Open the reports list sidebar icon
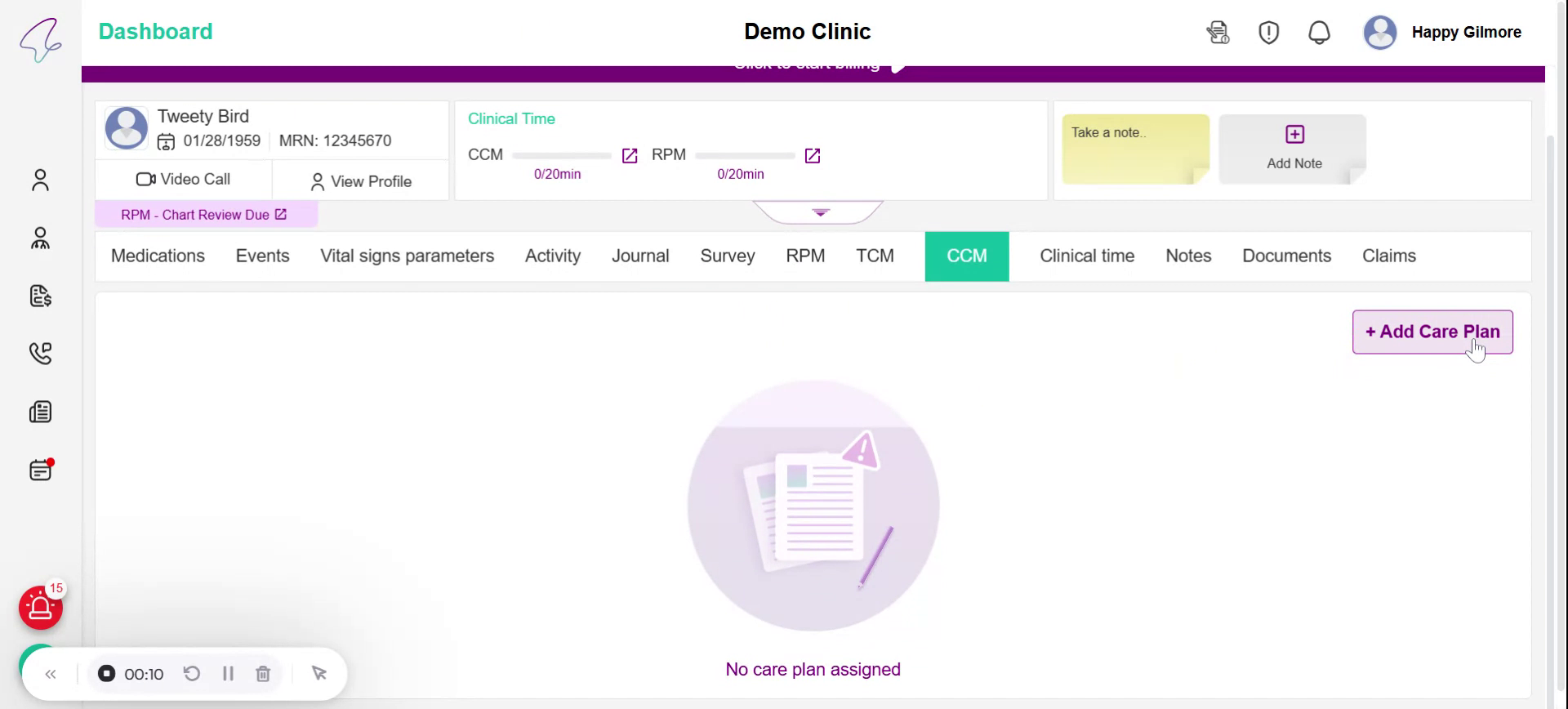 (x=40, y=412)
